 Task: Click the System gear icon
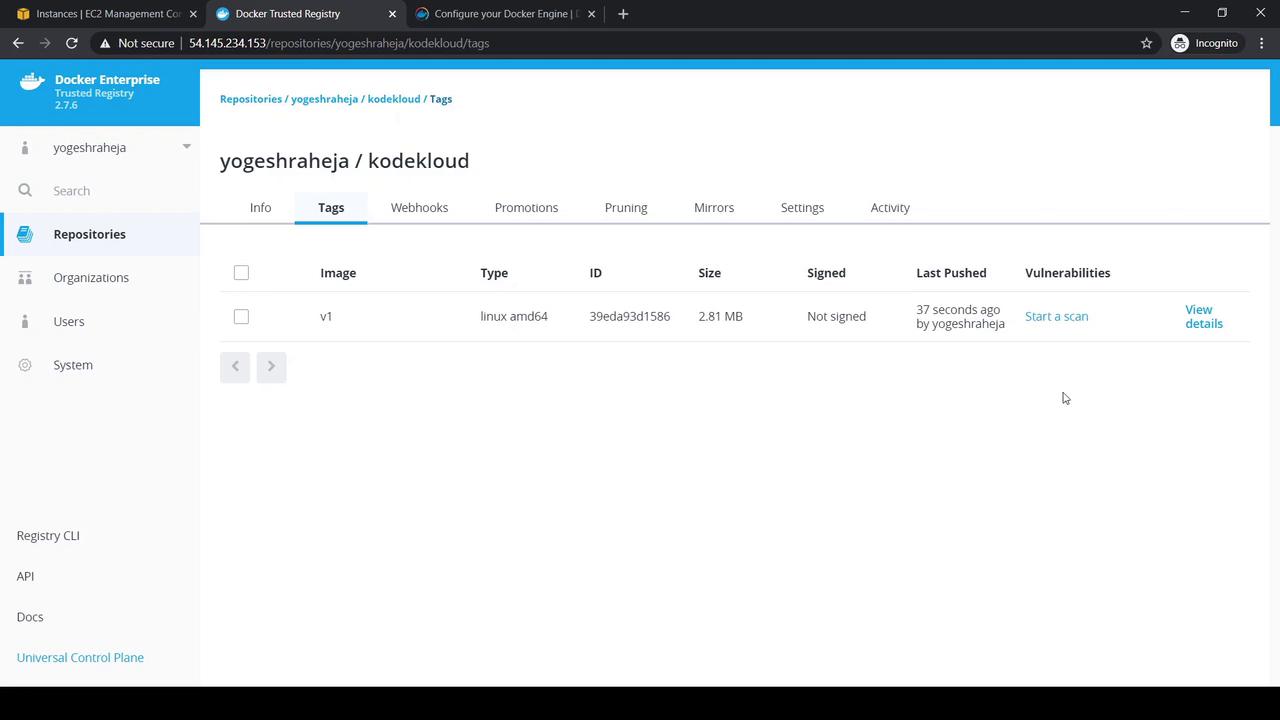25,365
